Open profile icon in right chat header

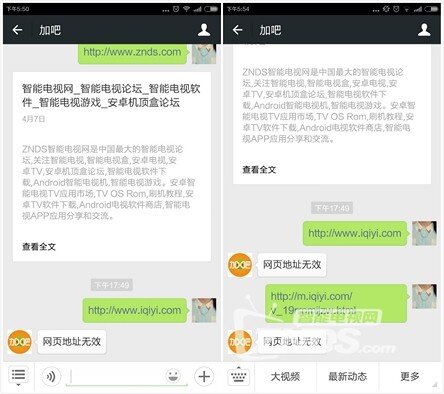click(424, 30)
